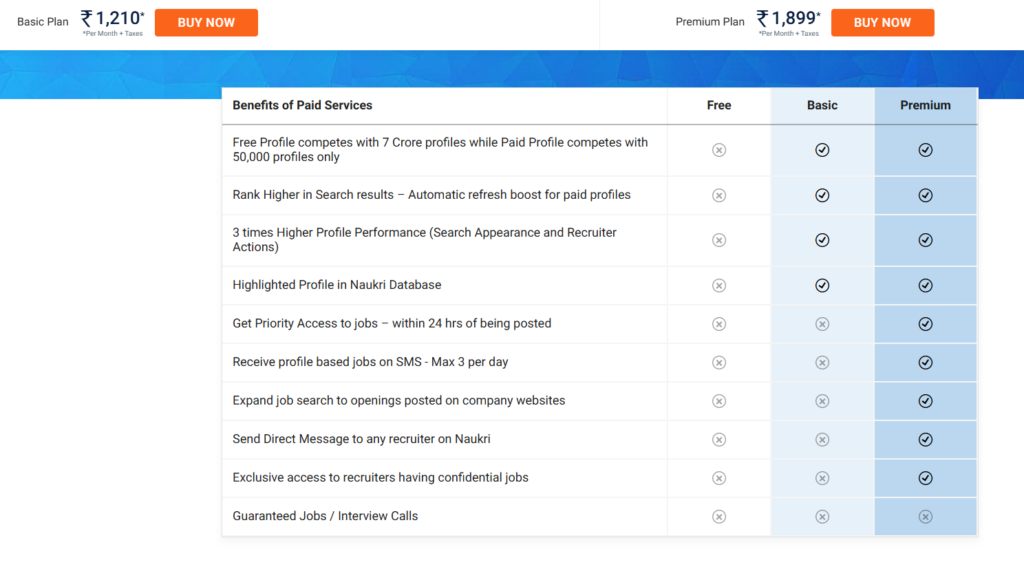Click Premium checkmark for confidential jobs row
Screen dimensions: 1024x571
point(925,478)
